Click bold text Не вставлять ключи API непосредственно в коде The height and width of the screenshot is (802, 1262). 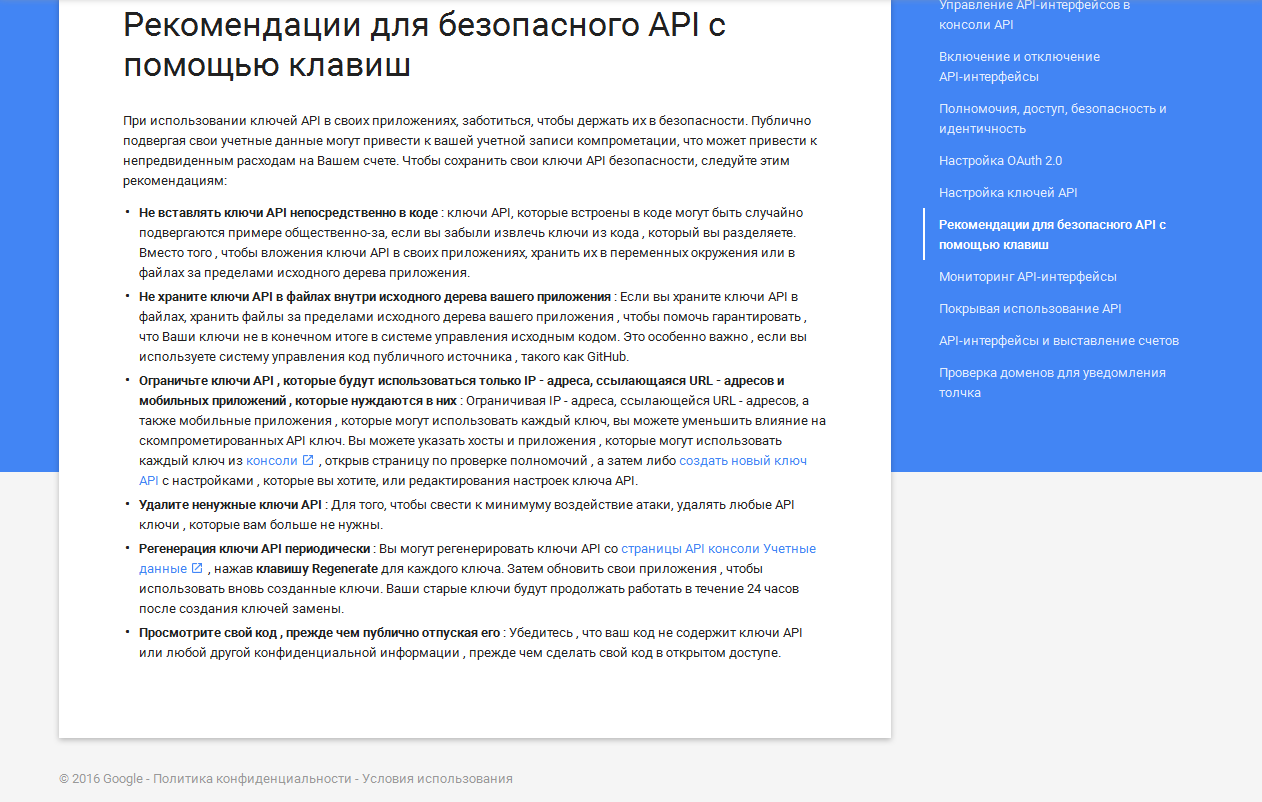[288, 213]
